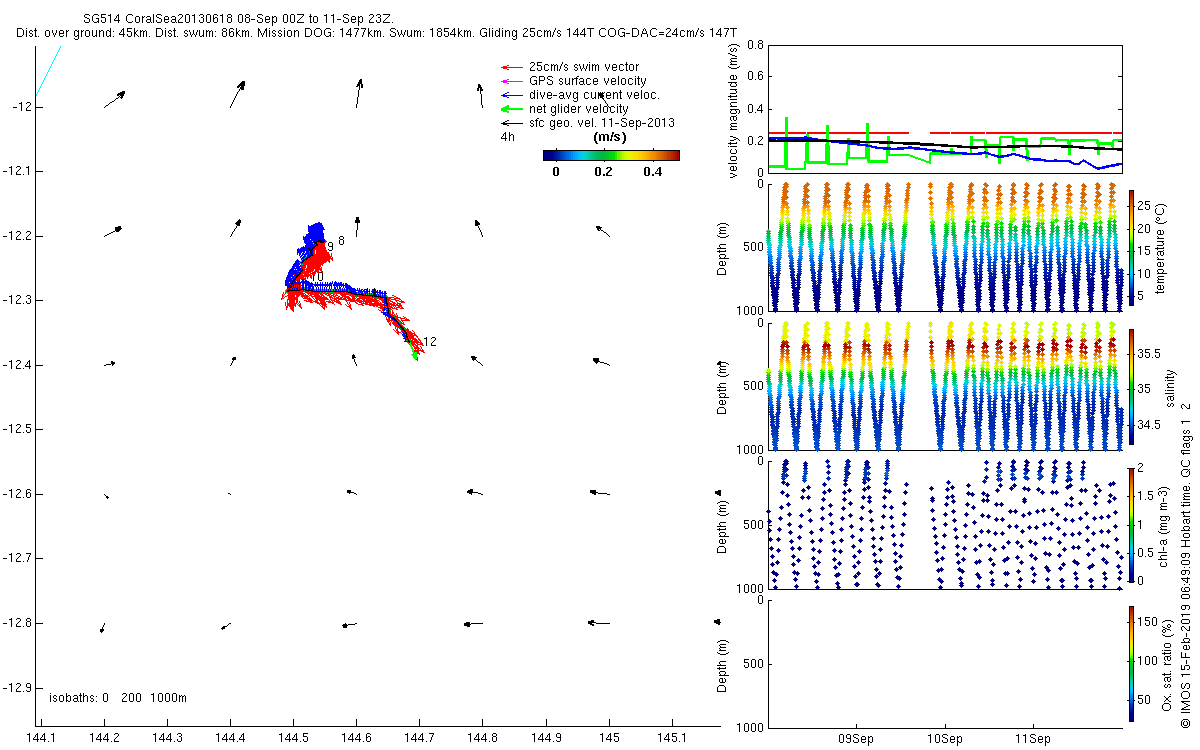
Task: Click the '1.5' chl-a colorbar tick
Action: [x=1145, y=495]
